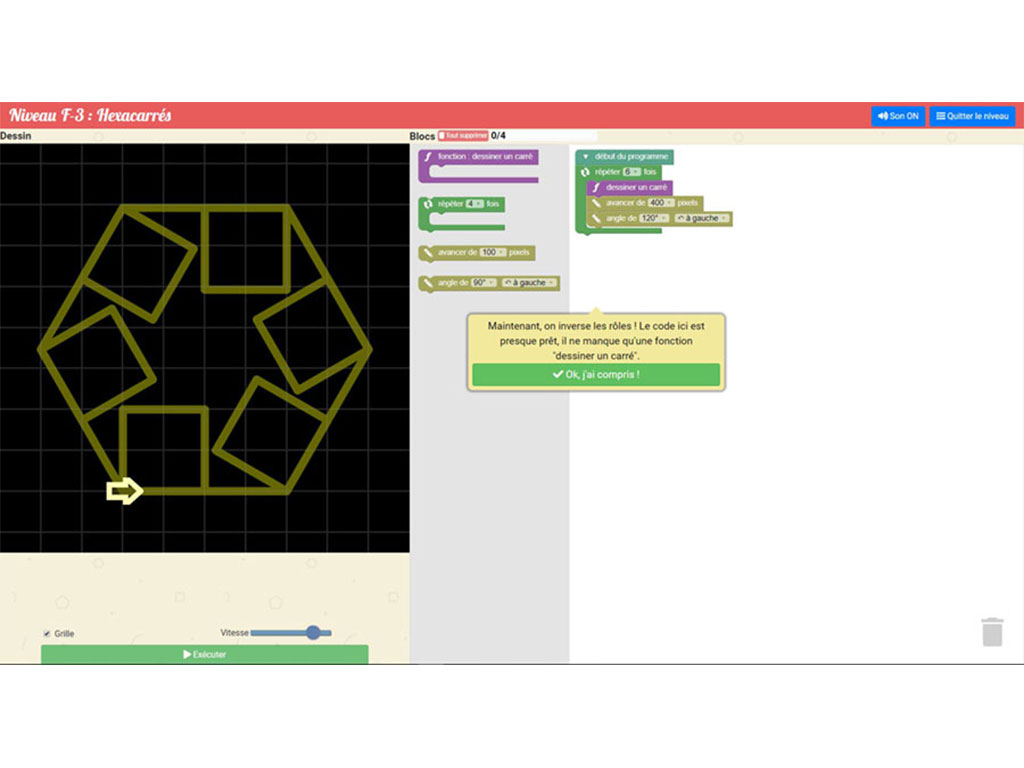Click the red Tout supprimer button

[x=462, y=136]
